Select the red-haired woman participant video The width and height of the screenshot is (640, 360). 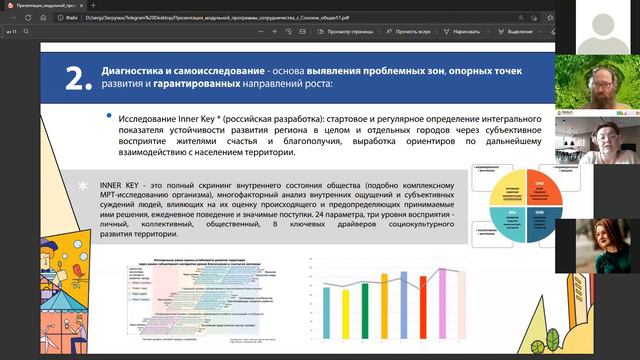point(598,246)
